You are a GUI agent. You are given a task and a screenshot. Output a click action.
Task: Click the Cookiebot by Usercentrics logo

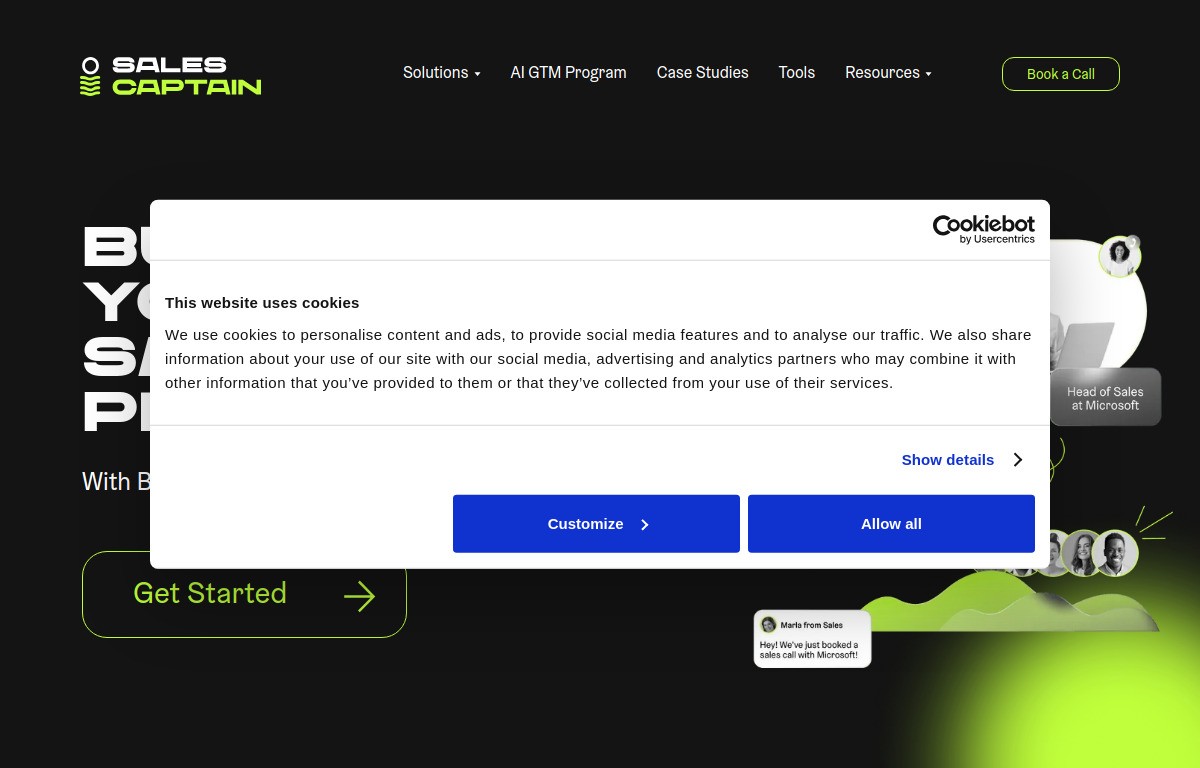pyautogui.click(x=983, y=229)
